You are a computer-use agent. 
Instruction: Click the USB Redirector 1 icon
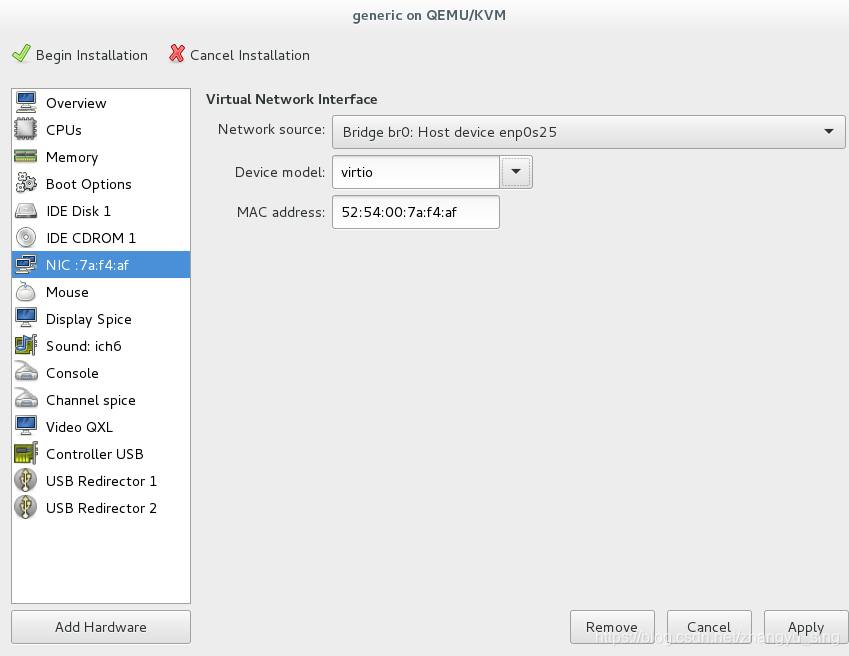[x=25, y=481]
